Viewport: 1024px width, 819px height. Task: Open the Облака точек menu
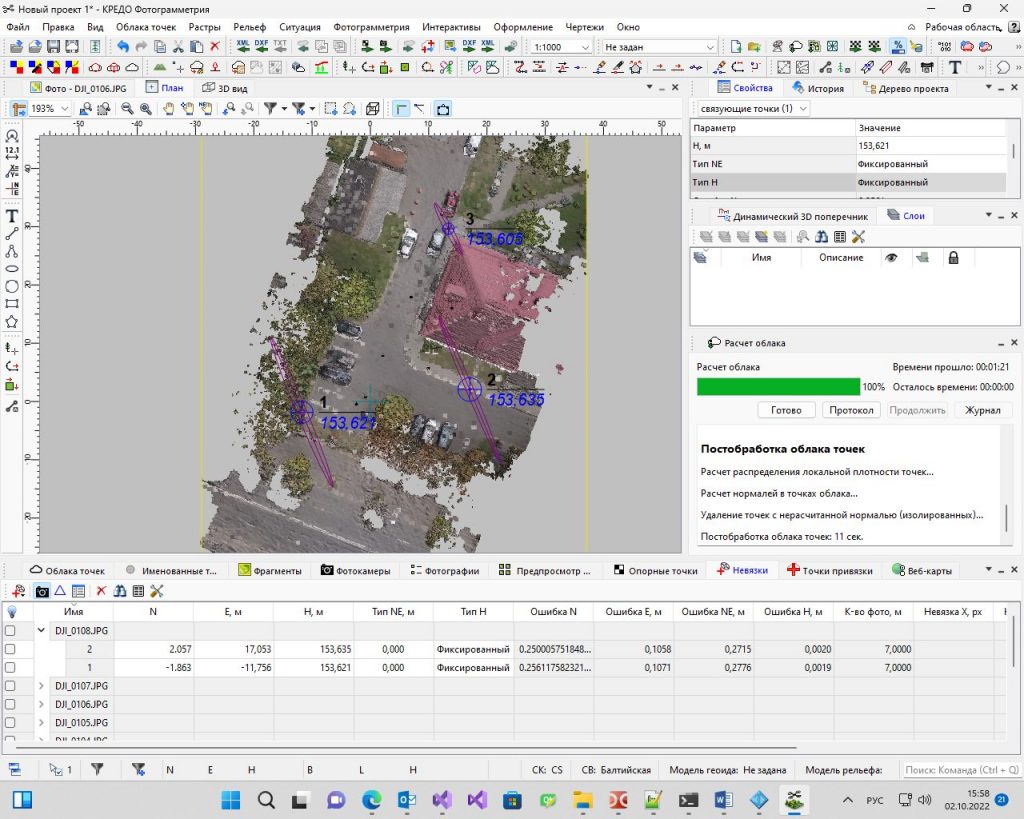[x=146, y=27]
